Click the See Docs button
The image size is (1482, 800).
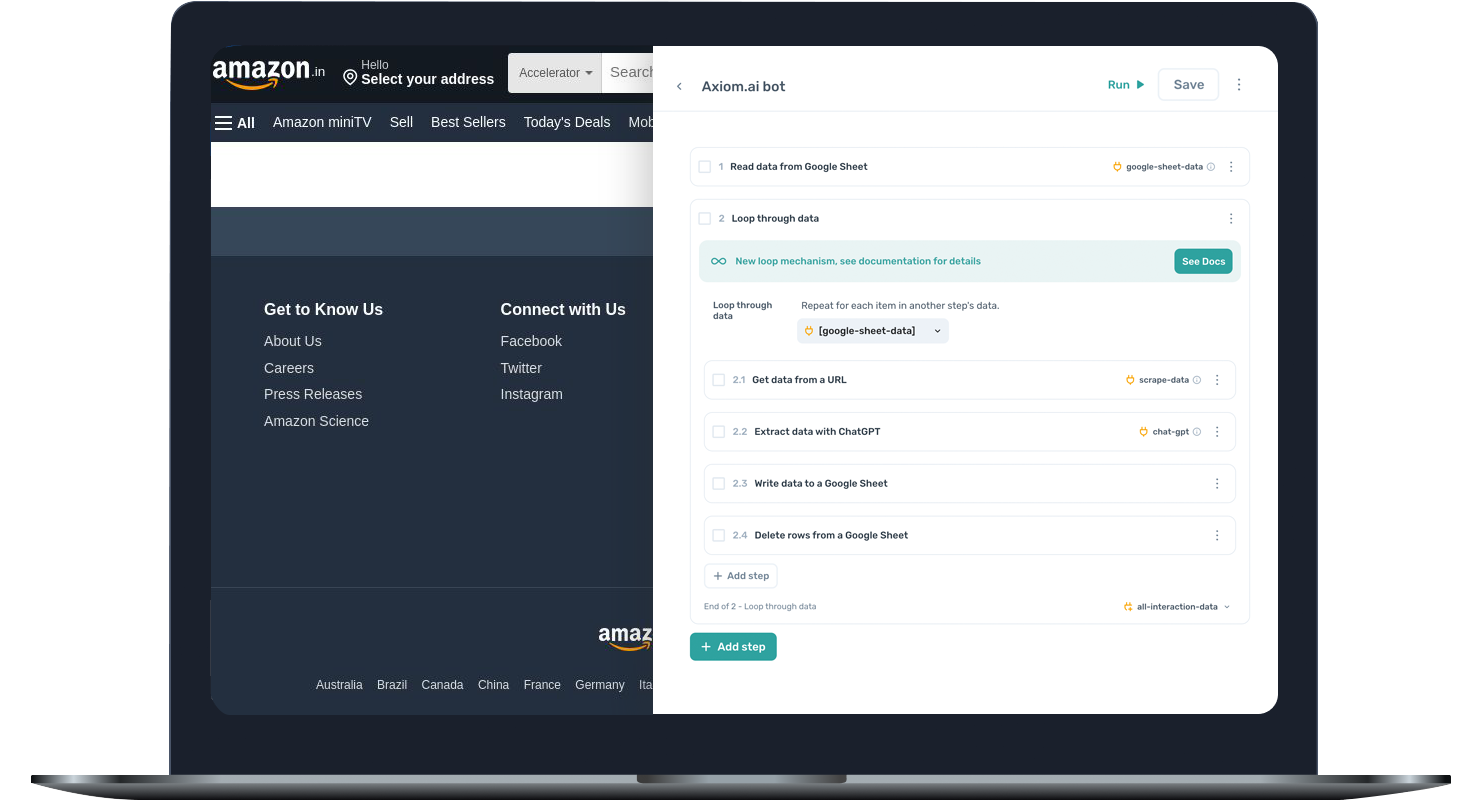[1203, 262]
